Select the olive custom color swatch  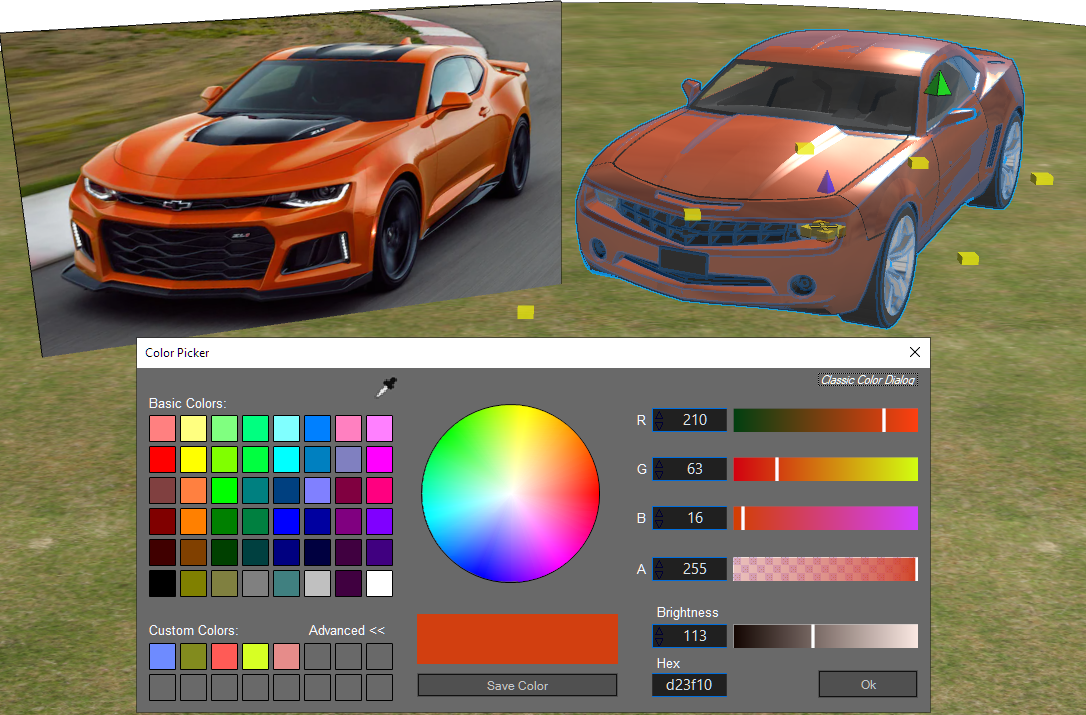click(193, 656)
